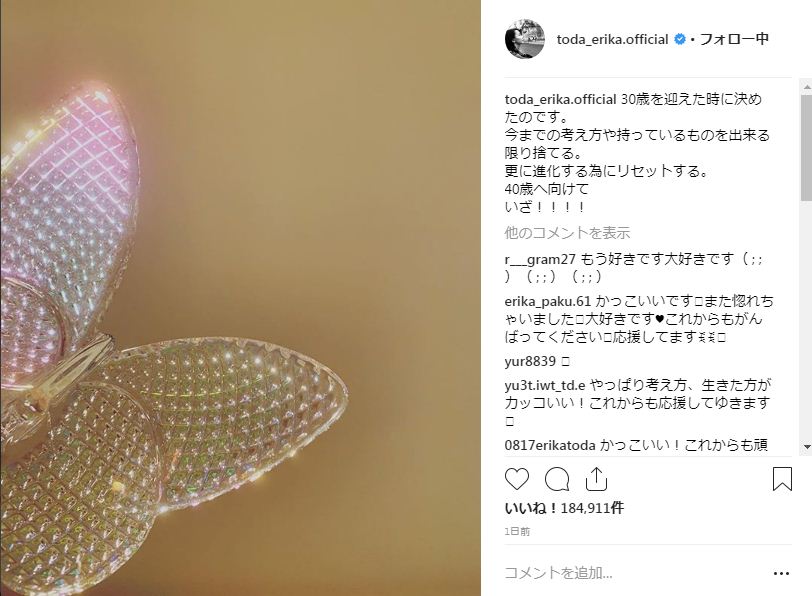This screenshot has height=596, width=812.
Task: View who liked via いいね！184,911件
Action: tap(564, 508)
